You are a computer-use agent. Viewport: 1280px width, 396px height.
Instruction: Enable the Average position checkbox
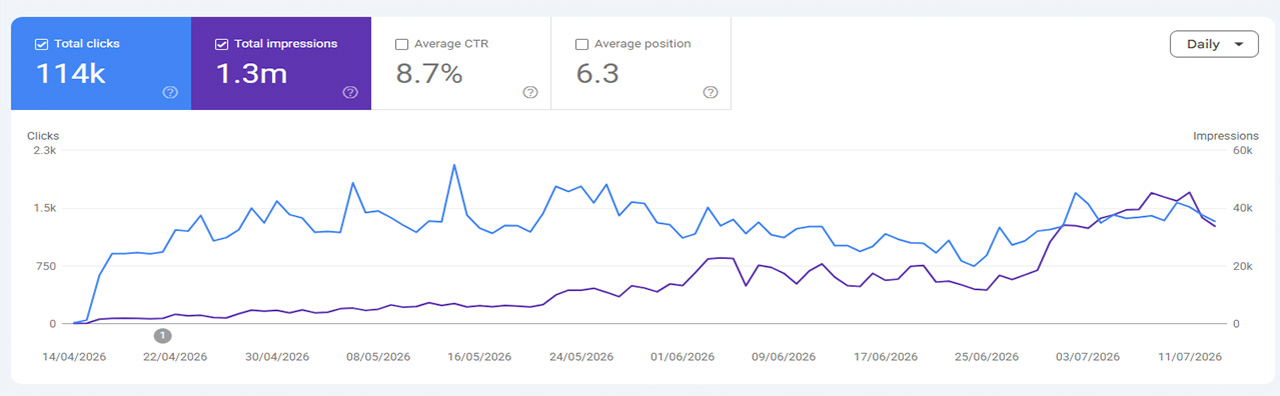tap(581, 44)
